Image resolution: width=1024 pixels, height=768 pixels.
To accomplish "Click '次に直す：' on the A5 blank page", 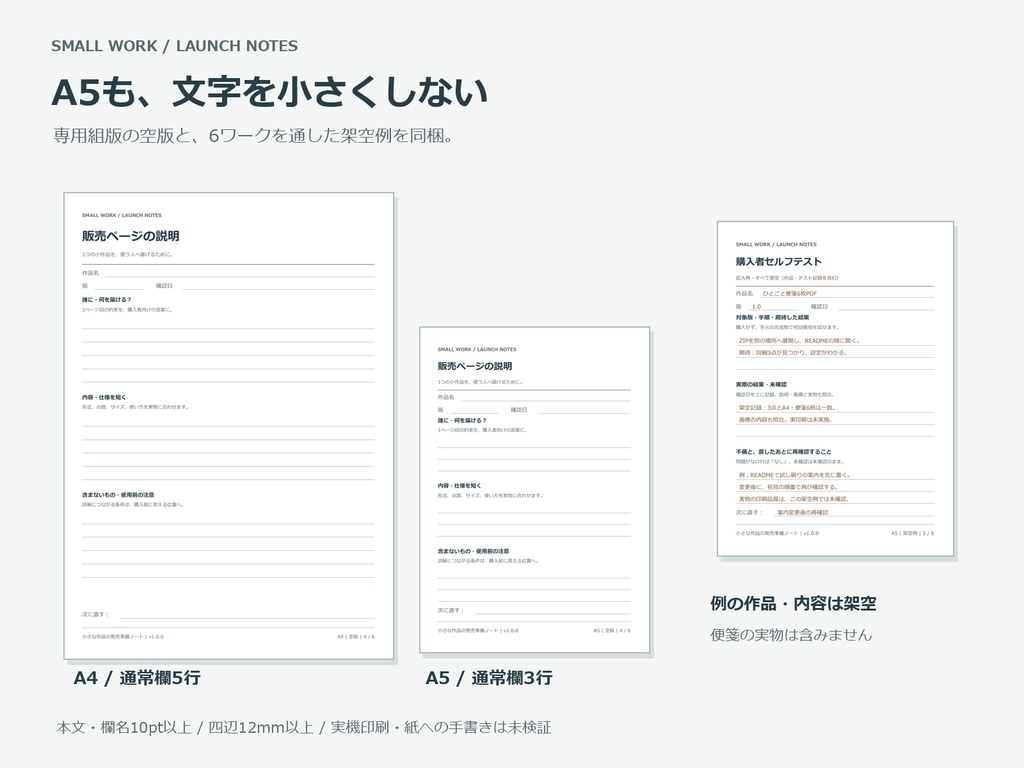I will (451, 611).
